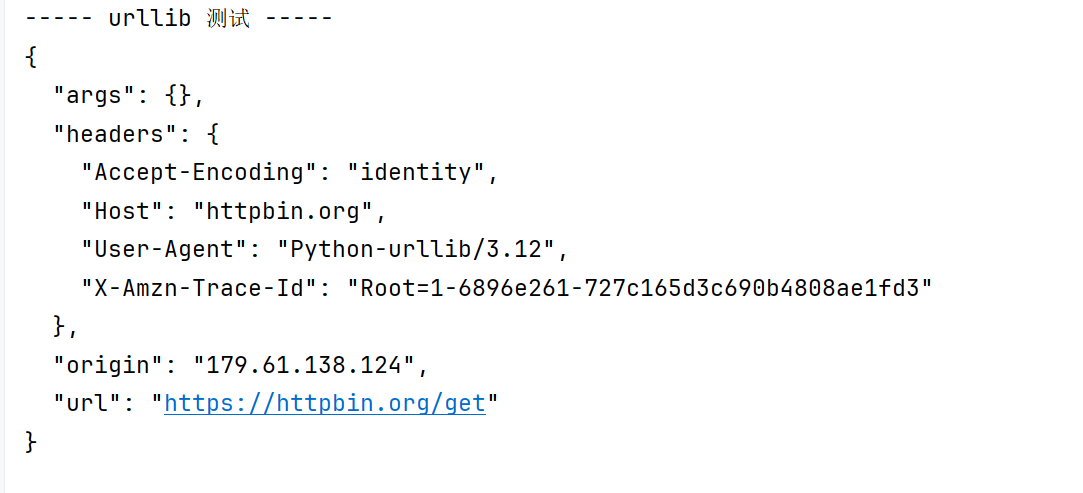Click the "headers" key text
This screenshot has height=493, width=1083.
tap(115, 134)
